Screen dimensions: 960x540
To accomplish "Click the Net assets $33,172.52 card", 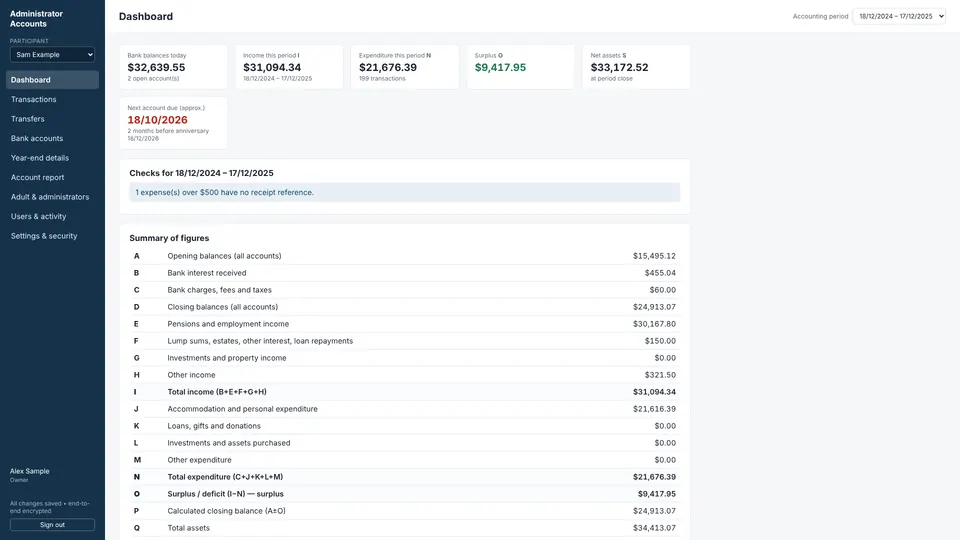I will click(636, 67).
